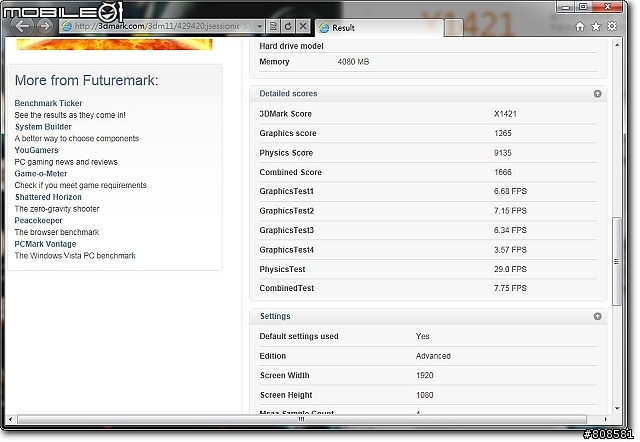Click the Edition value Advanced
The image size is (640, 442).
[x=433, y=356]
